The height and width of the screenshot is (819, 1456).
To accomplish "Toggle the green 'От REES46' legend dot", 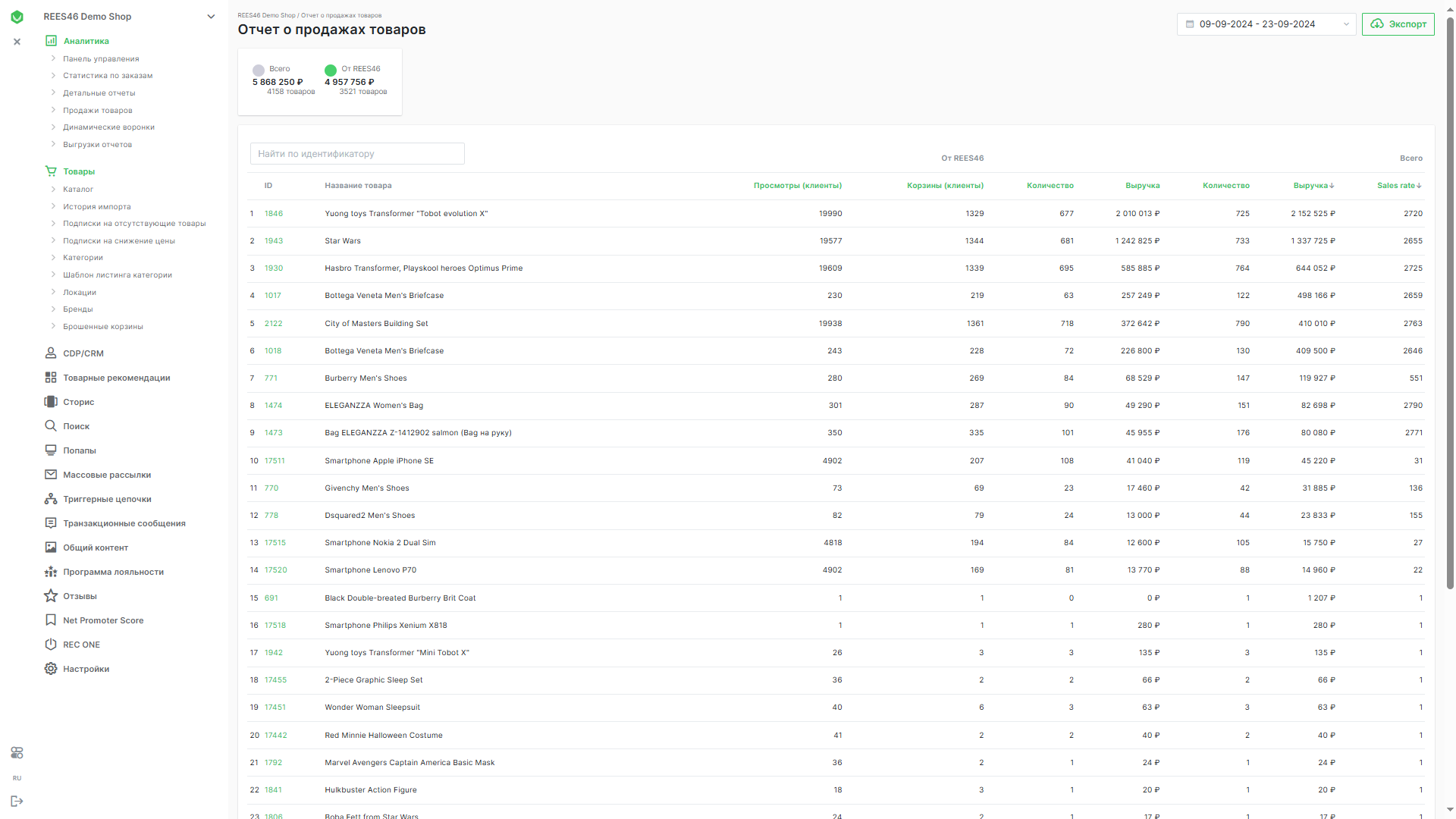I will (331, 71).
